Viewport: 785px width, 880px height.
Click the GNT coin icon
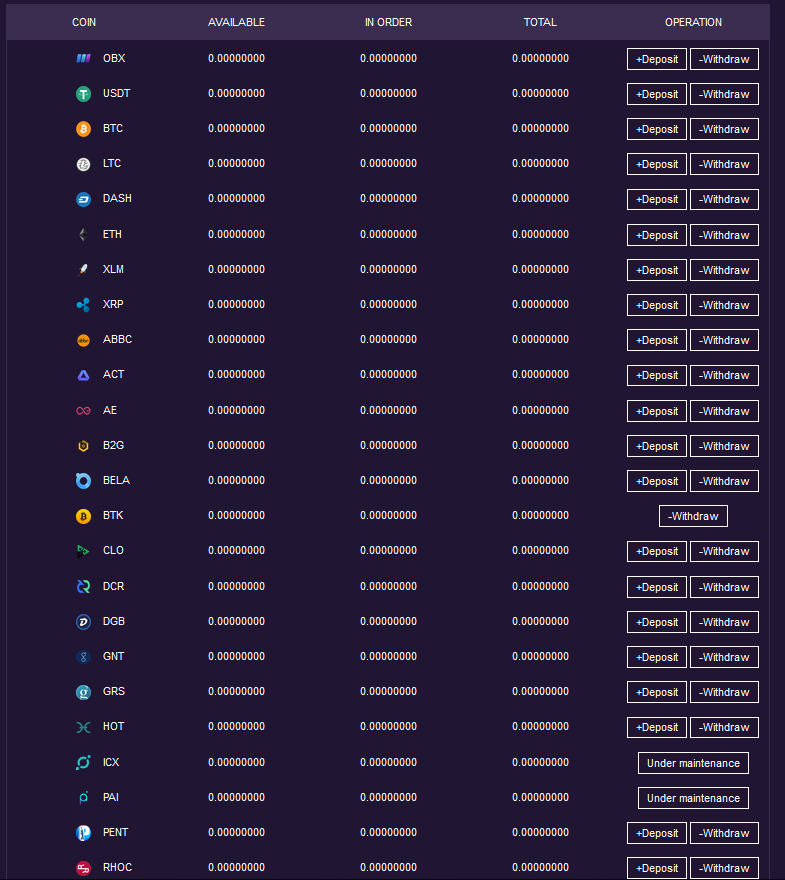[x=84, y=657]
